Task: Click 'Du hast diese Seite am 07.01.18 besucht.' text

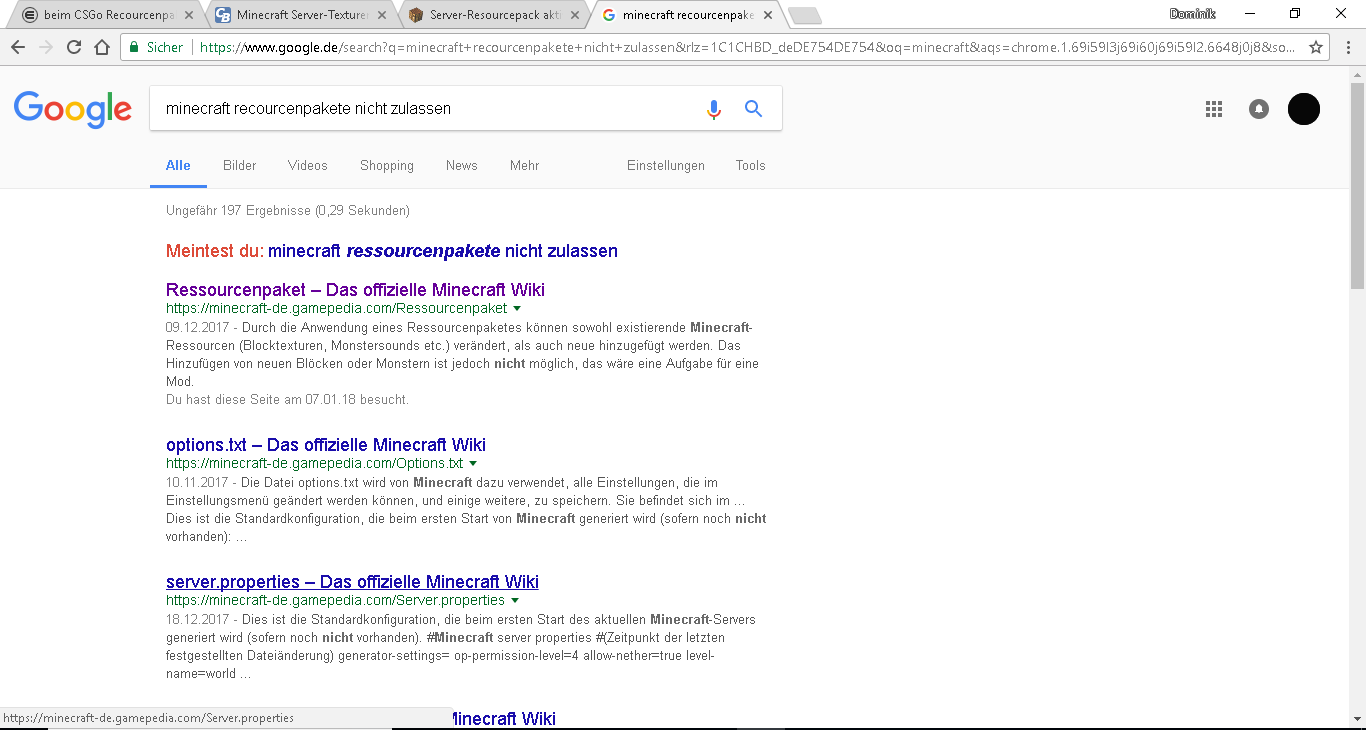Action: pyautogui.click(x=287, y=400)
